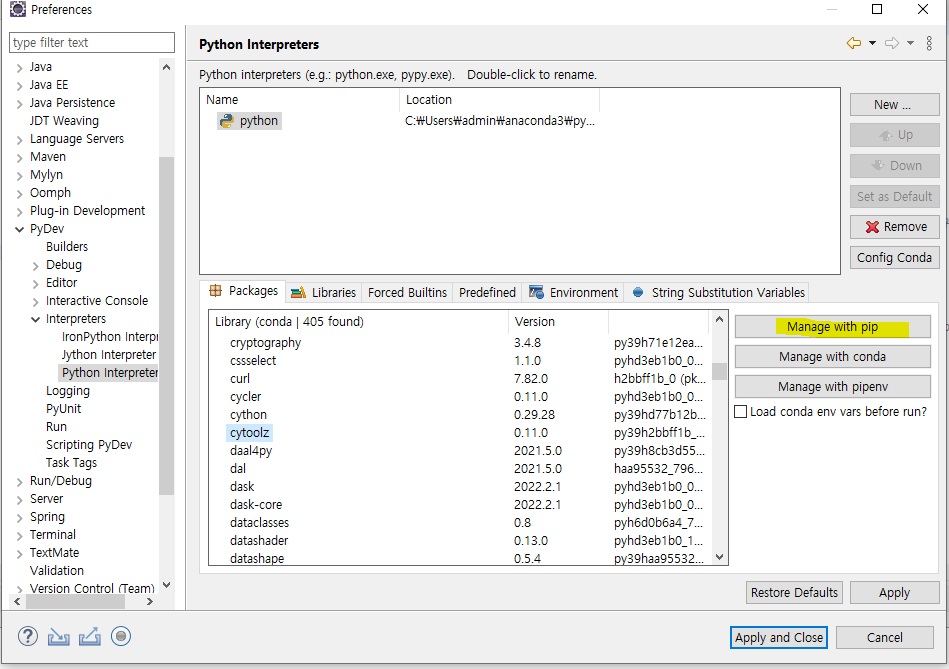The image size is (949, 669).
Task: Open back history dropdown arrow
Action: coord(872,43)
